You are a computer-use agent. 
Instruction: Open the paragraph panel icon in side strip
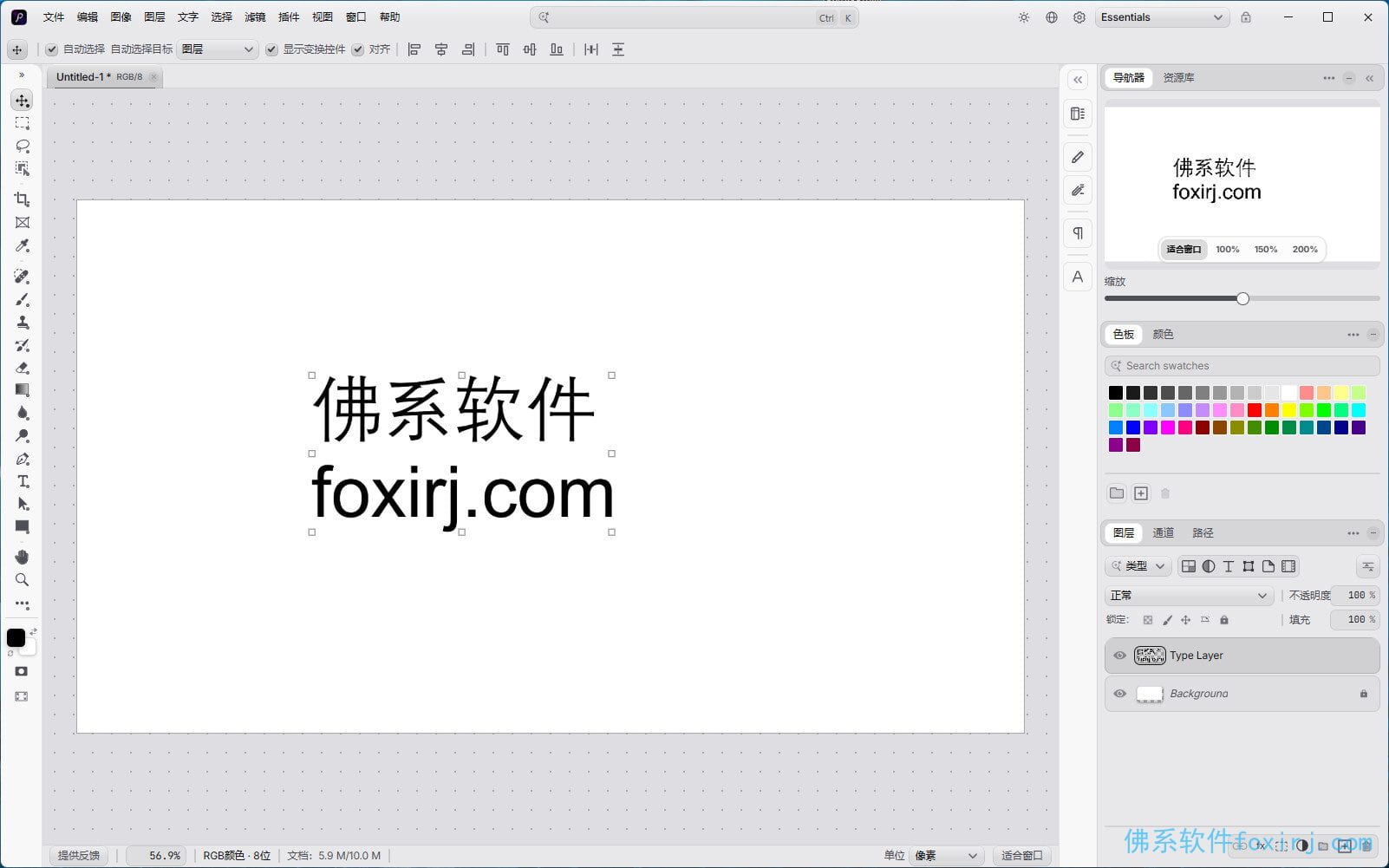click(1078, 232)
